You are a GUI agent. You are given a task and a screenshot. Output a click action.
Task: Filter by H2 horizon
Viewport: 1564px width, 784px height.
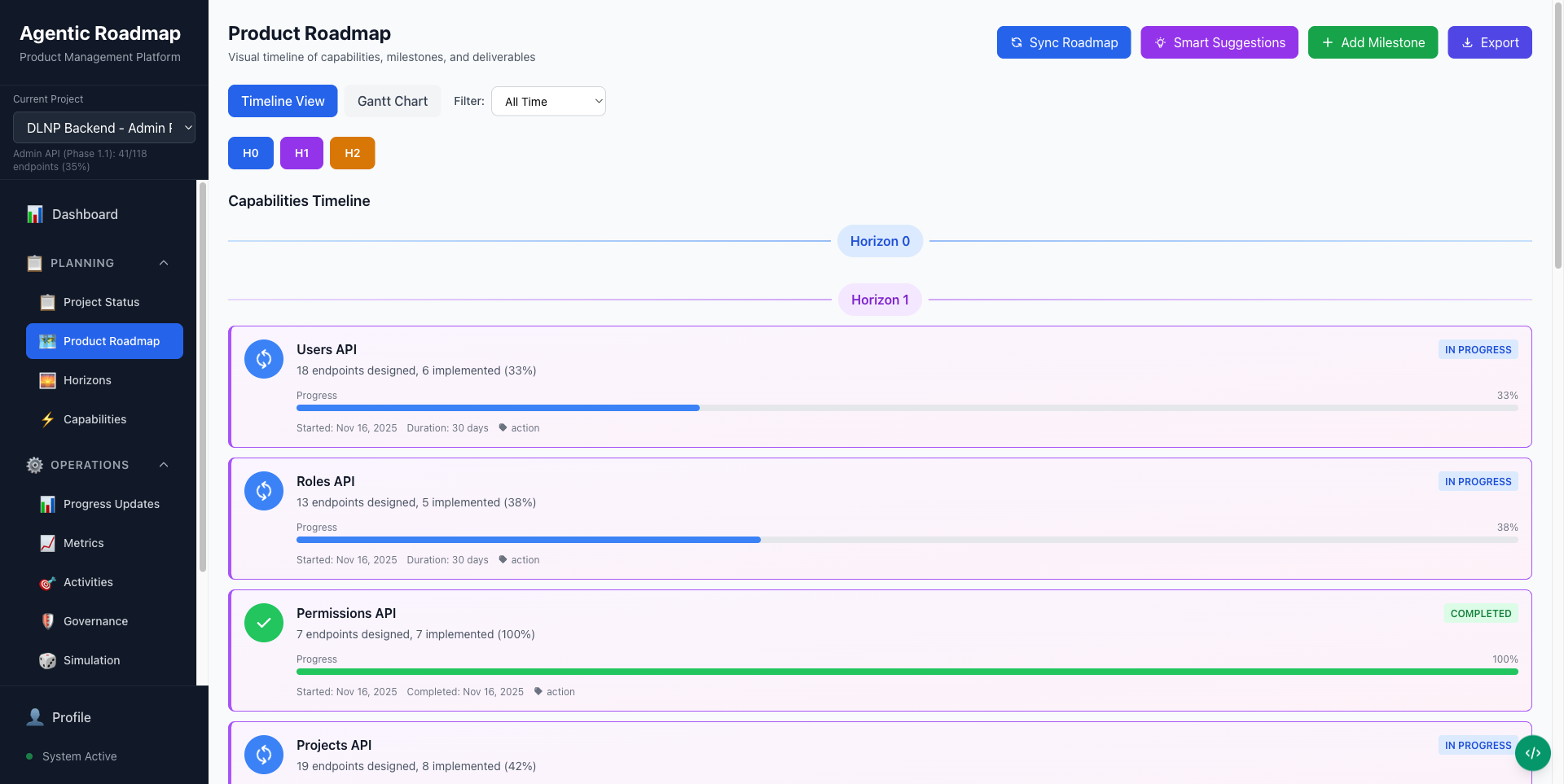tap(352, 153)
